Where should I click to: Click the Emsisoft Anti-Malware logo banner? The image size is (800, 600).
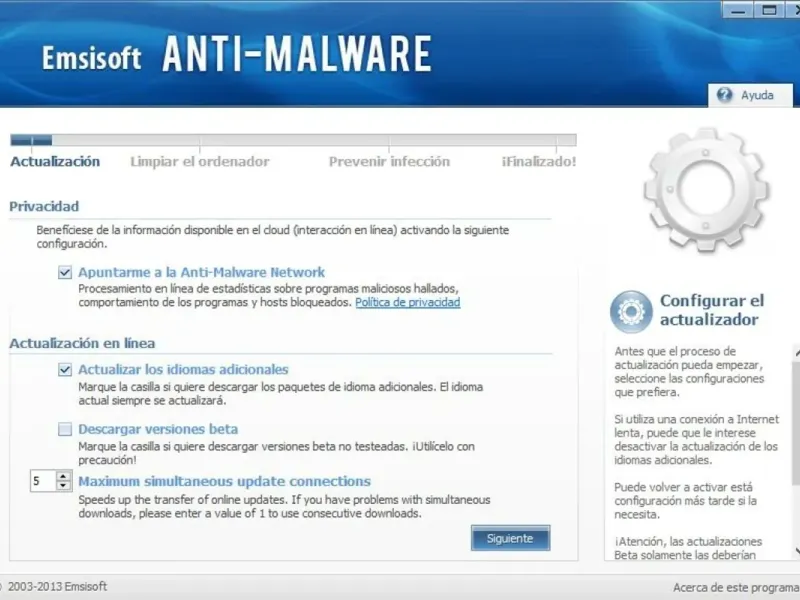pyautogui.click(x=237, y=54)
